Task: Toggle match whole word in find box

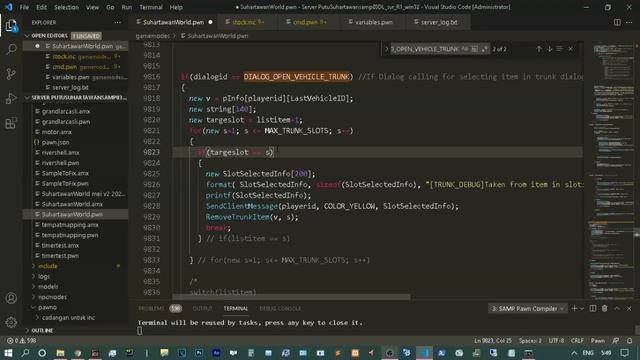Action: tap(474, 49)
